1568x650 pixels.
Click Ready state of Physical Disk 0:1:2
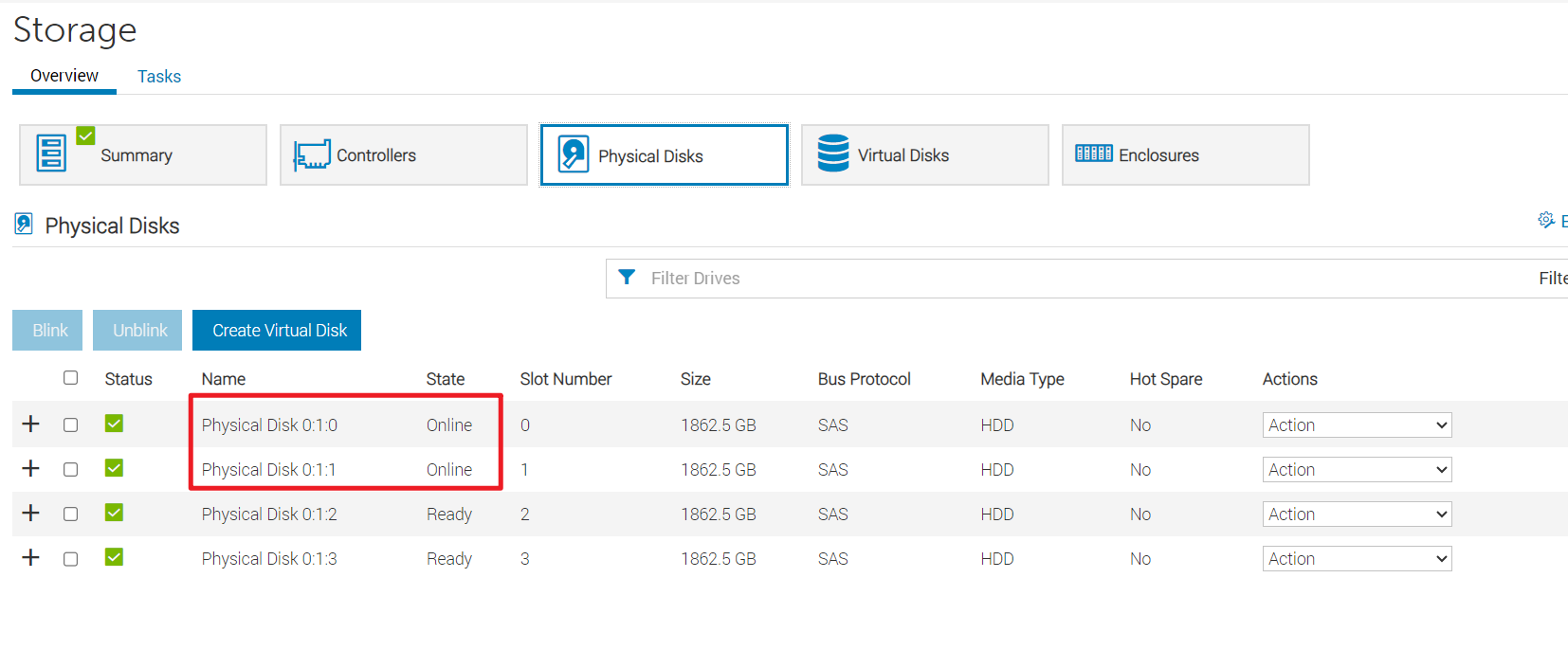coord(449,515)
